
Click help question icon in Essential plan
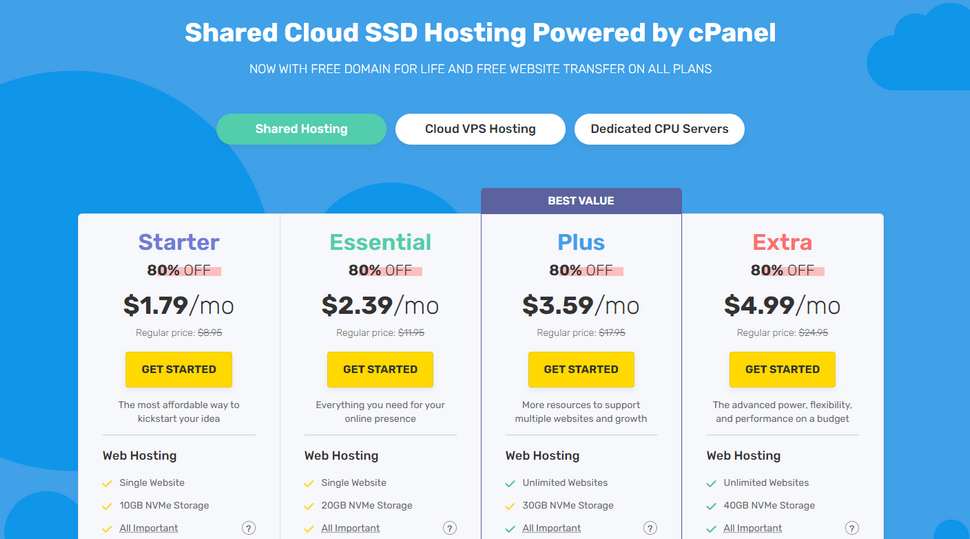[450, 528]
